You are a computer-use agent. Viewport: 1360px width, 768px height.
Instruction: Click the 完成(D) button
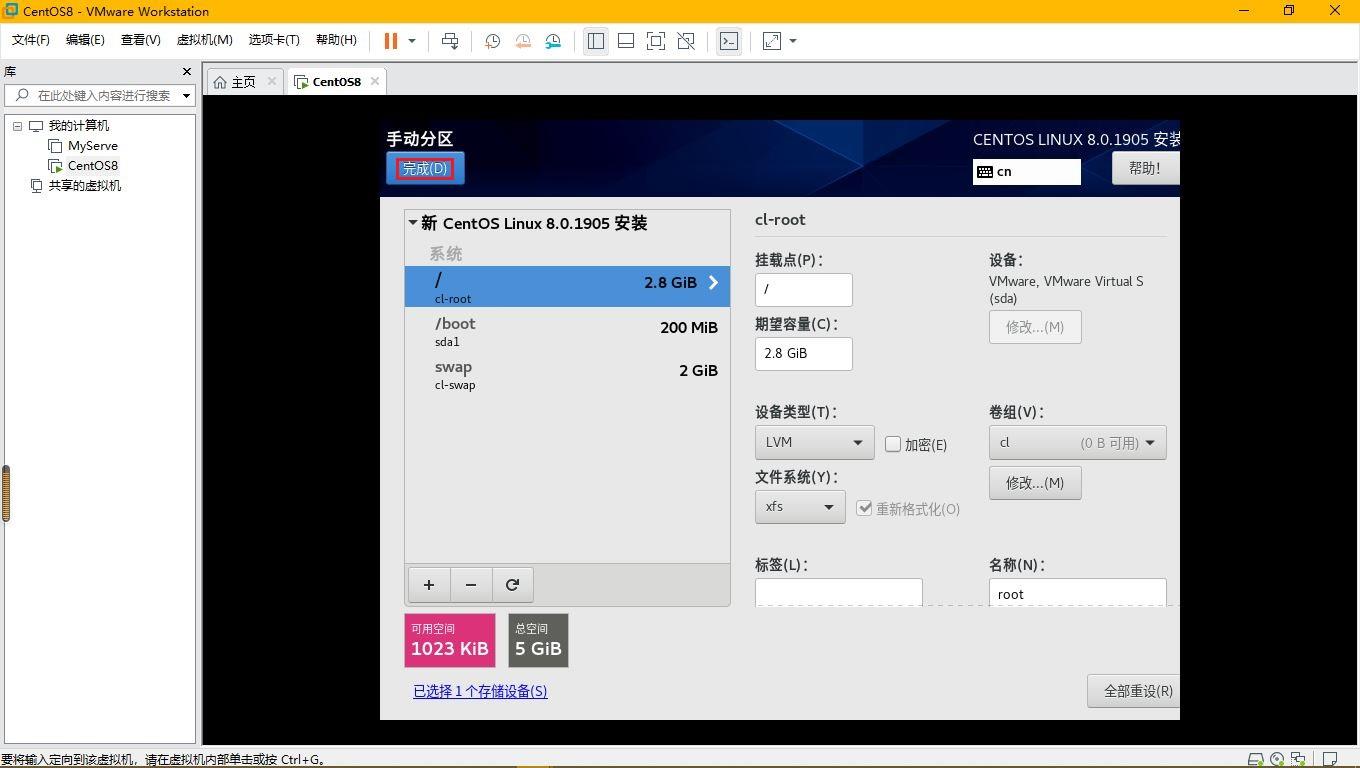pyautogui.click(x=425, y=168)
